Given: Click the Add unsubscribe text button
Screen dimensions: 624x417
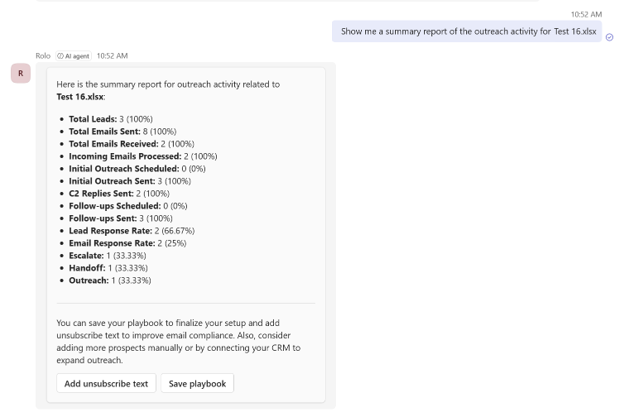Looking at the screenshot, I should point(106,384).
